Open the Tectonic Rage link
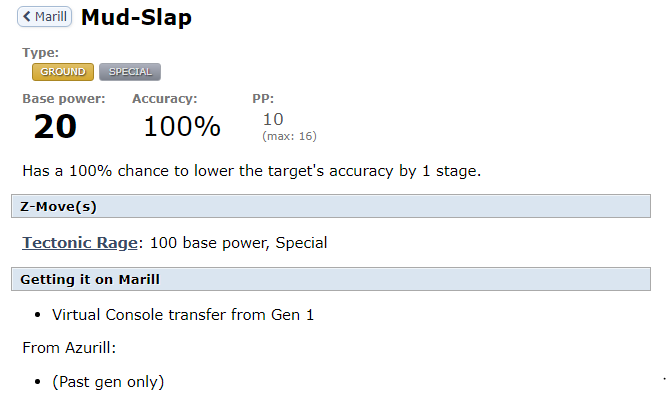 pyautogui.click(x=80, y=243)
